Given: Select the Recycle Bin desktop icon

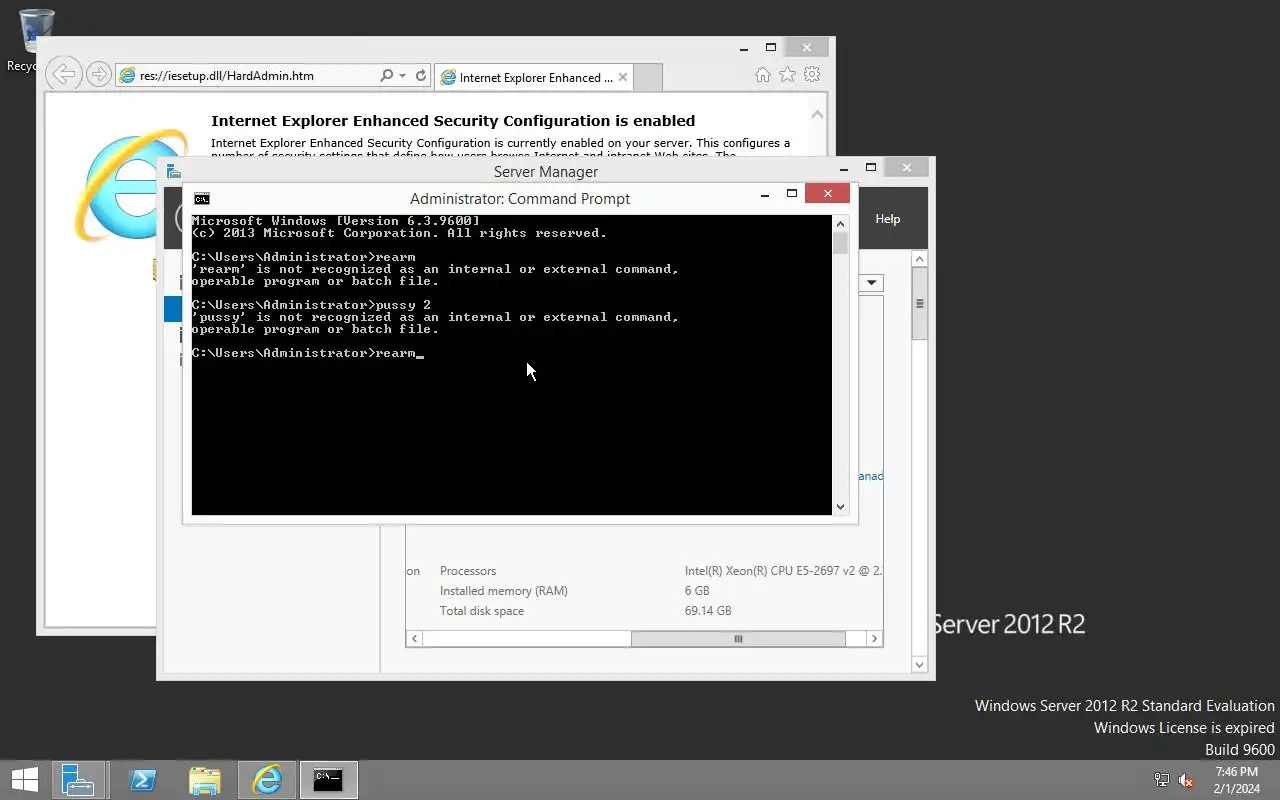Looking at the screenshot, I should click(36, 40).
